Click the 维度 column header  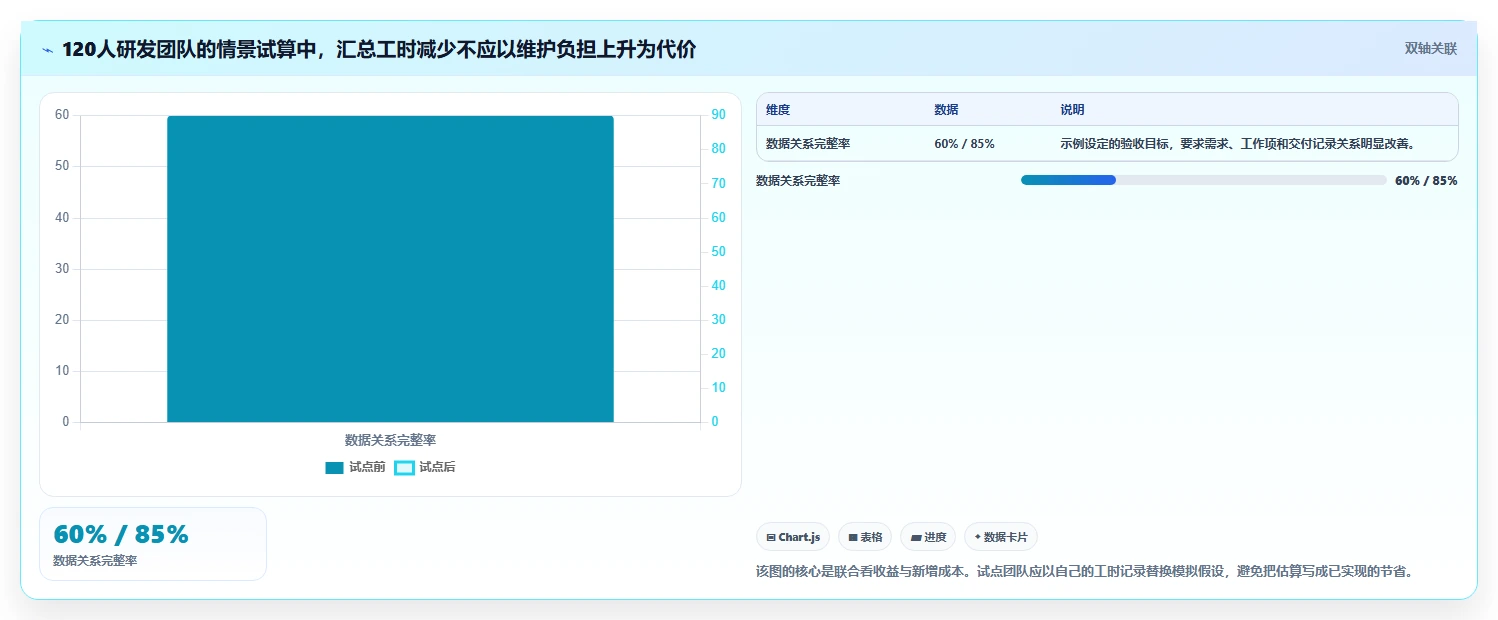pos(778,110)
